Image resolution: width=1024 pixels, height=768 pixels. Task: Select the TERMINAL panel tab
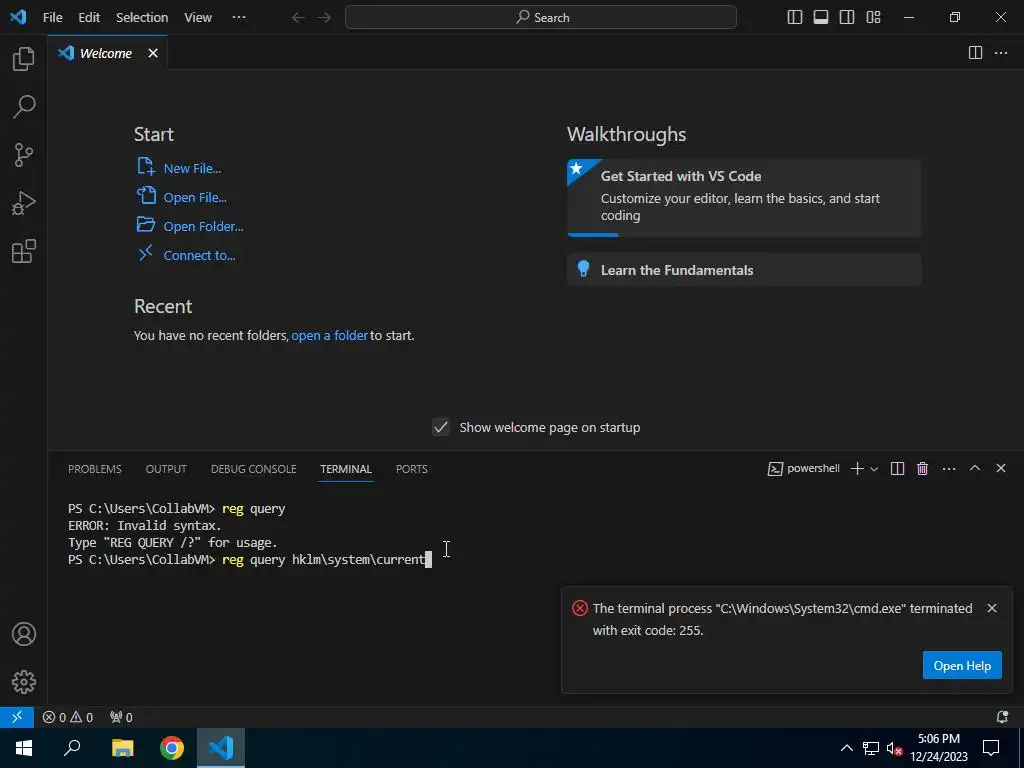[346, 469]
